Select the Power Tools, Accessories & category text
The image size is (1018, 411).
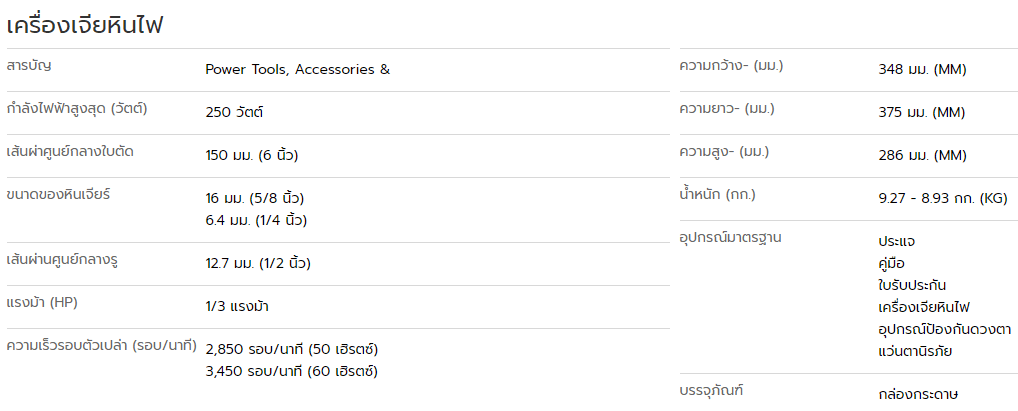[297, 69]
